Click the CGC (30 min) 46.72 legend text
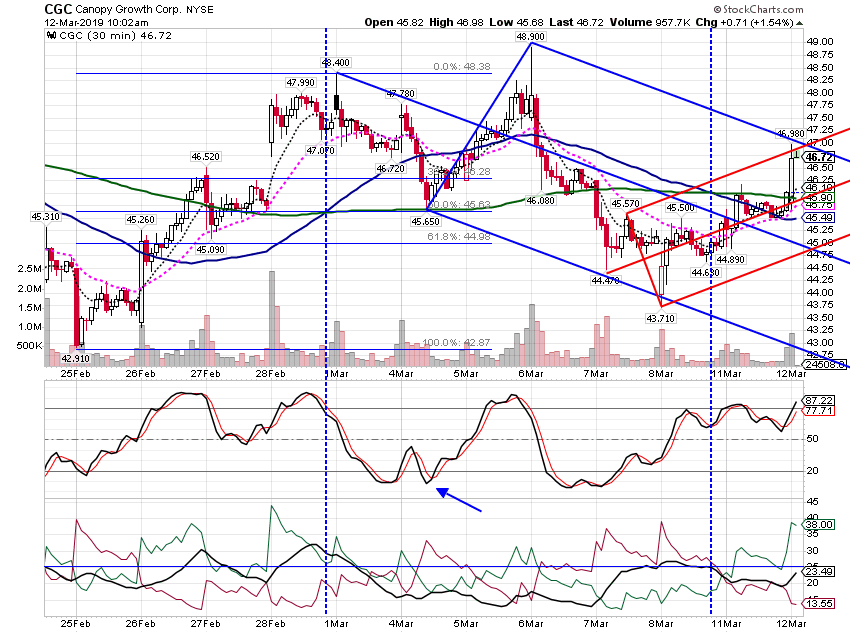850x633 pixels. point(115,36)
